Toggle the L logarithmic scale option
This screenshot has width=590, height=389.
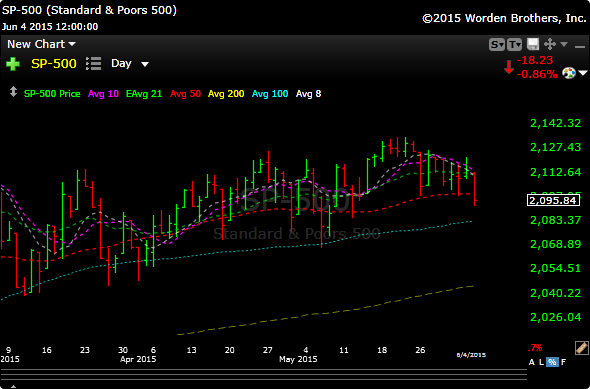pos(541,362)
